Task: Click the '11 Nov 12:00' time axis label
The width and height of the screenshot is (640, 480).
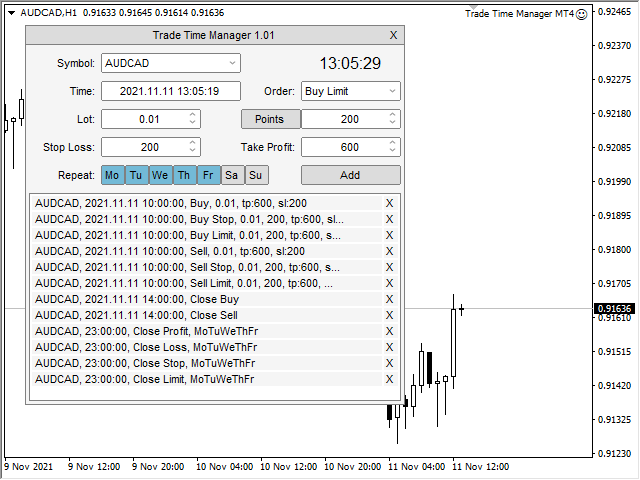Action: pos(481,467)
